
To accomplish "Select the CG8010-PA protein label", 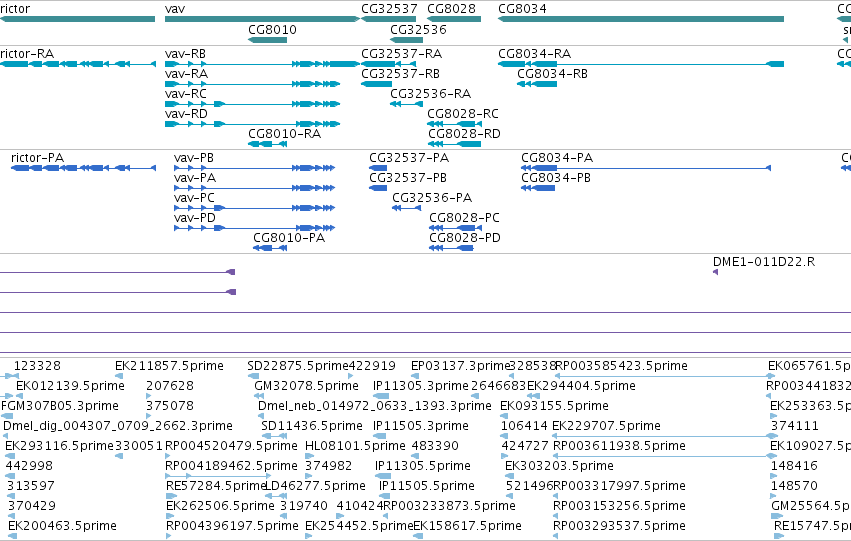I will pos(289,238).
